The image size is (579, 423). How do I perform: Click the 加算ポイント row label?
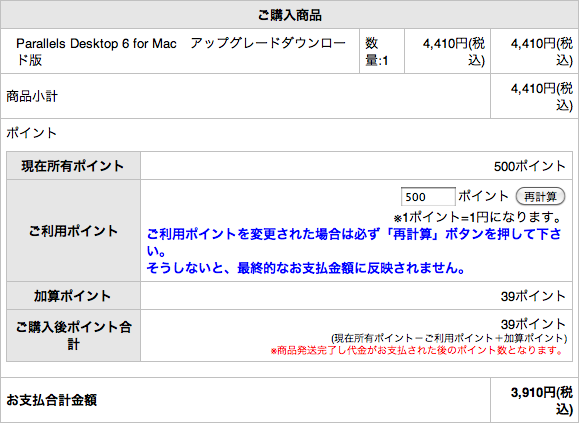tap(73, 296)
